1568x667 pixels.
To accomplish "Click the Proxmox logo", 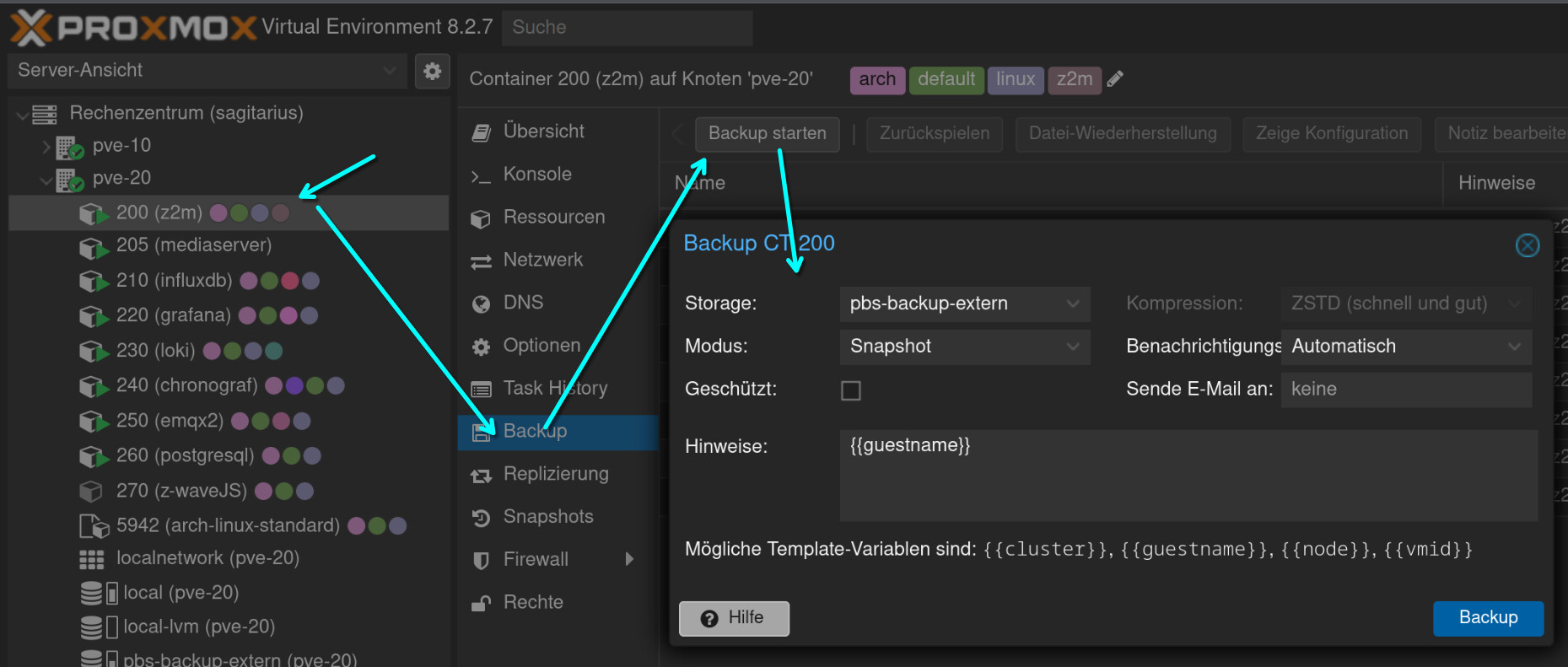I will tap(132, 27).
